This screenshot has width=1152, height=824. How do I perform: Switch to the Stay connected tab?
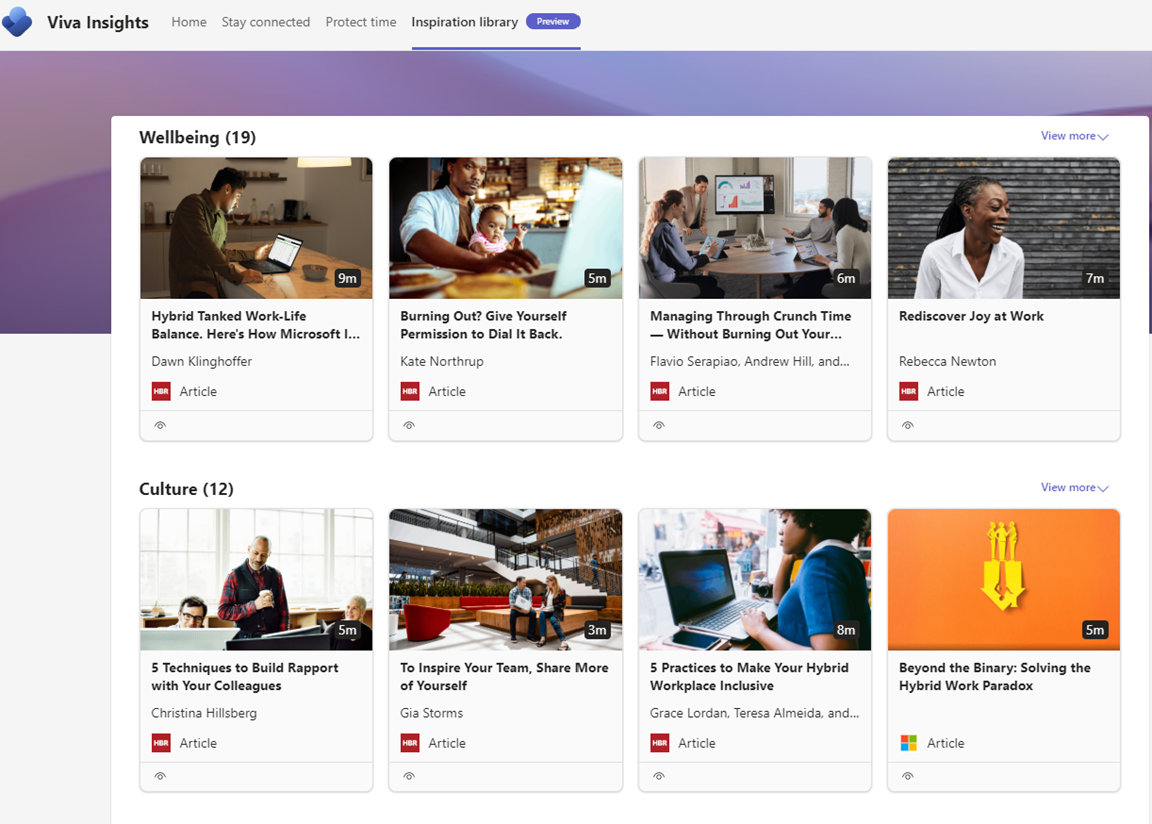(266, 22)
